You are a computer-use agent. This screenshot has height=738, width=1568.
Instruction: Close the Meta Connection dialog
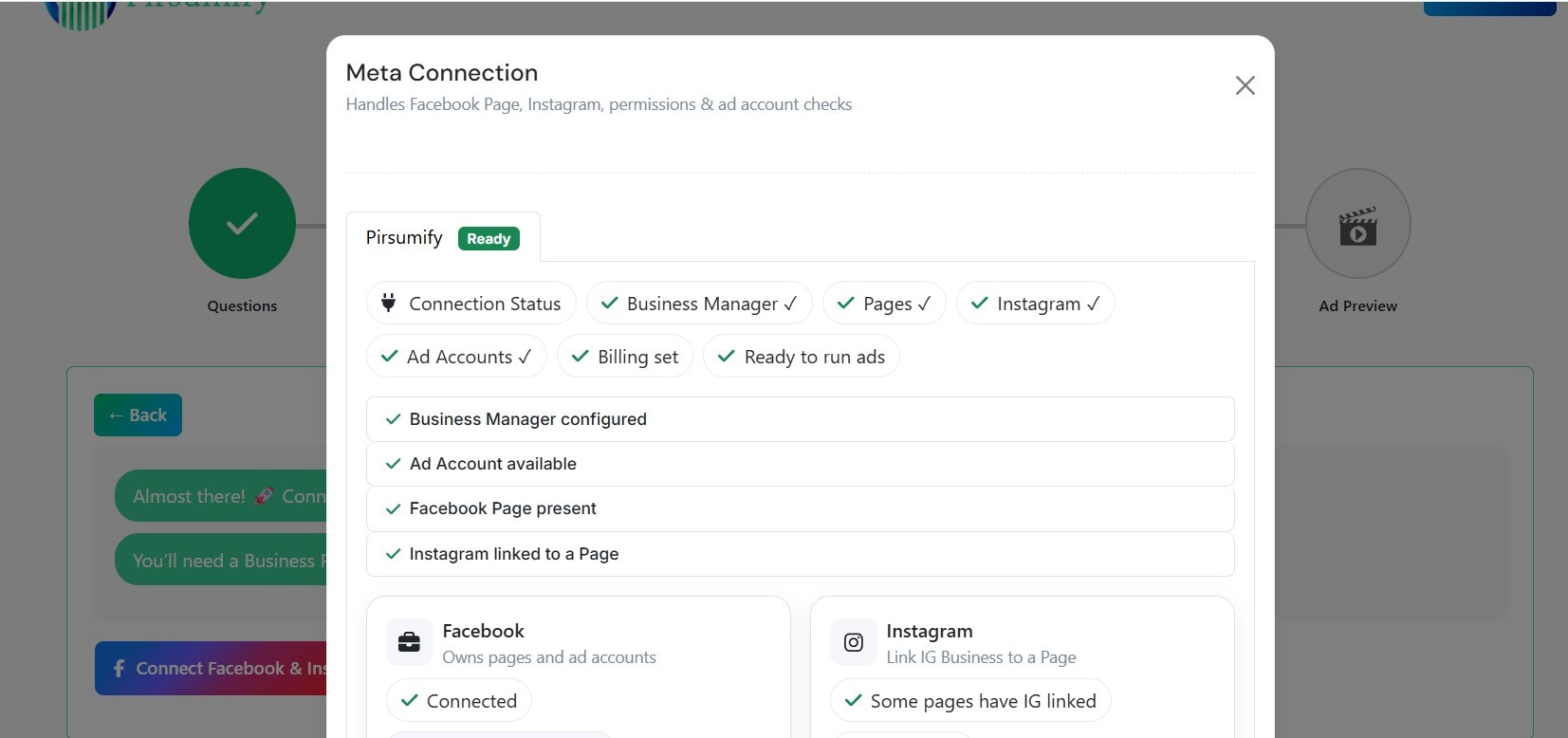point(1245,85)
